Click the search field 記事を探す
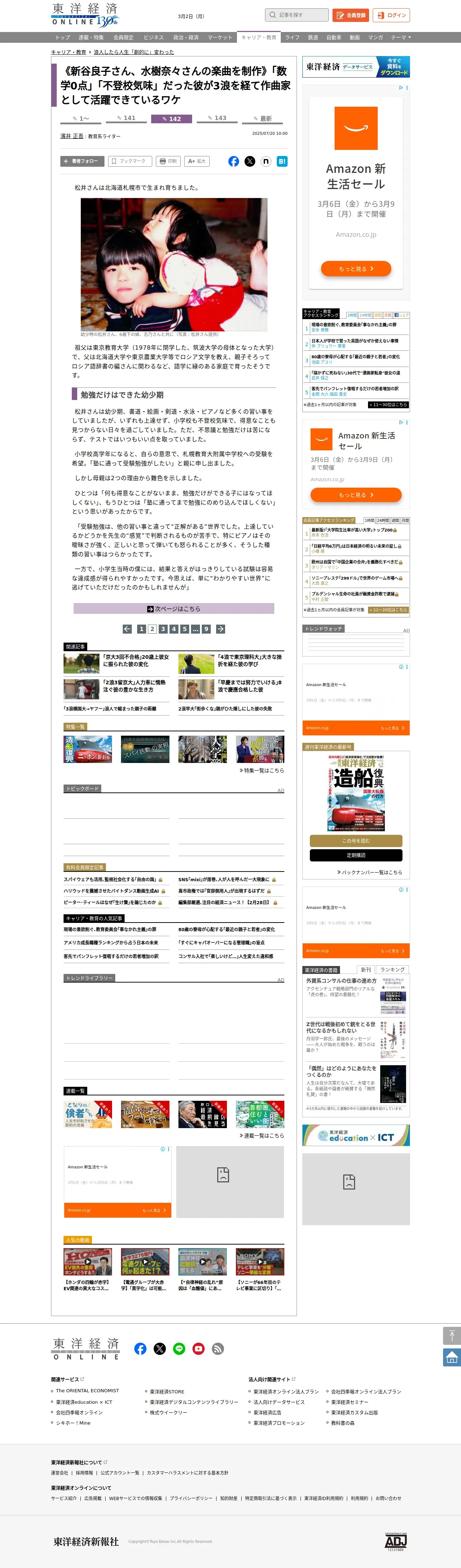The height and width of the screenshot is (1568, 461). [297, 15]
